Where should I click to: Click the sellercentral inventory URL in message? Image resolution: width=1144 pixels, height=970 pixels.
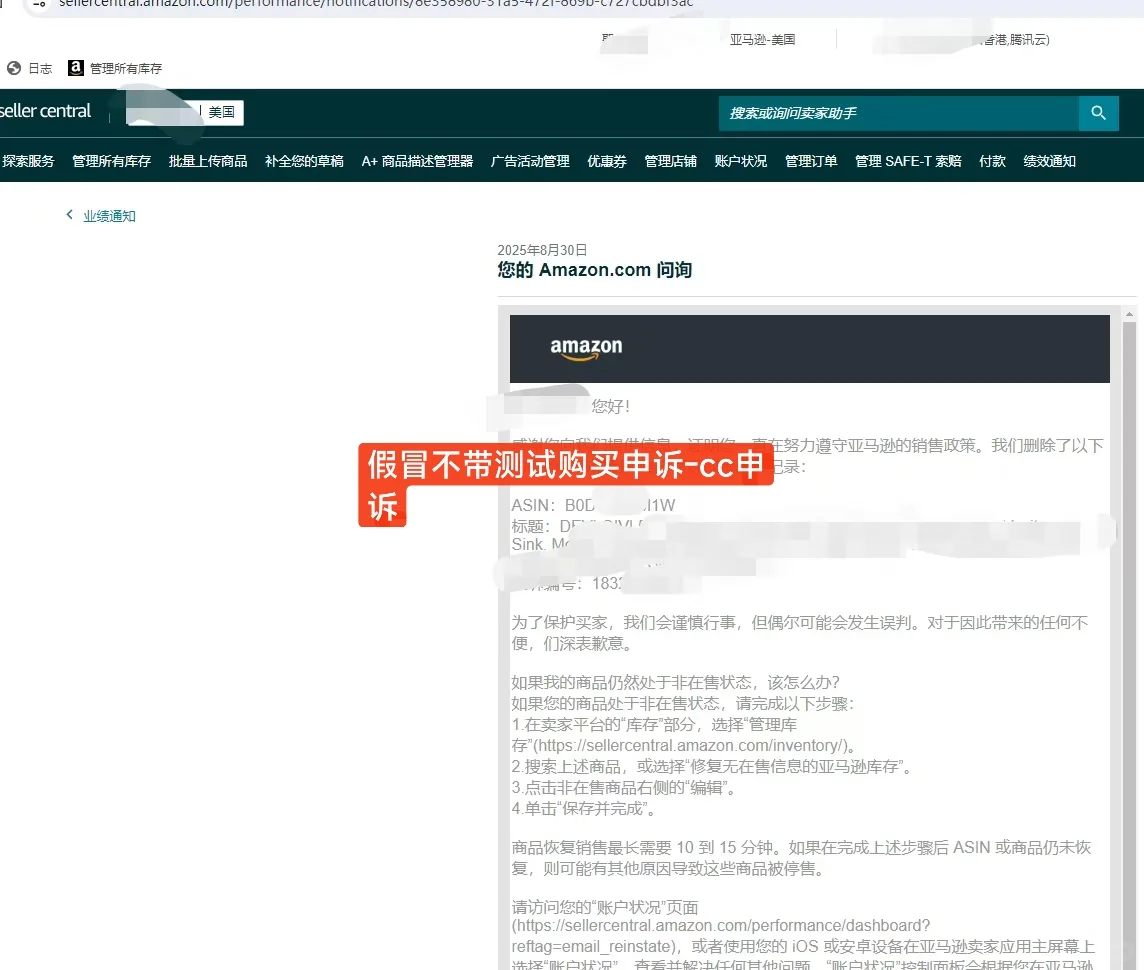point(692,745)
